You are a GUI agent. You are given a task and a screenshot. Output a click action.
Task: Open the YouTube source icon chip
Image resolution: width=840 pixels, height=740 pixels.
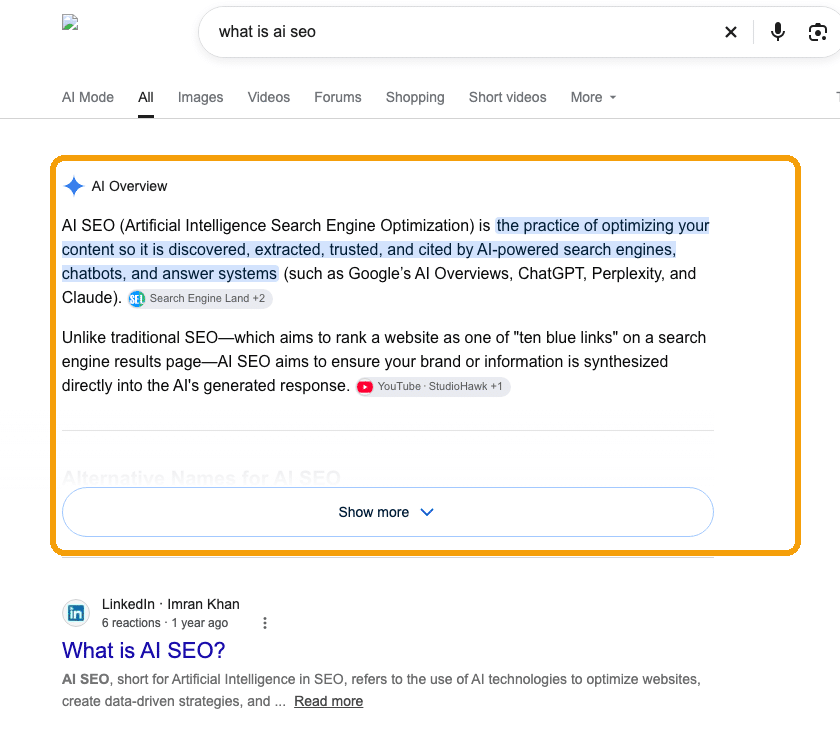(x=365, y=386)
